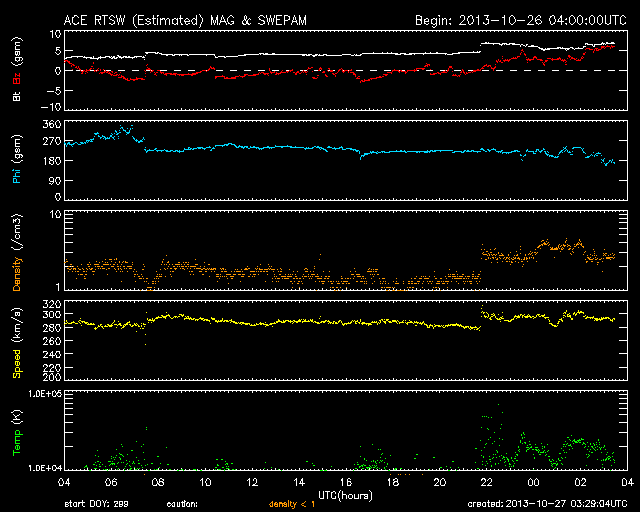Click the '5' tick on the Bt Bz axis
Image resolution: width=640 pixels, height=512 pixels.
pos(58,51)
